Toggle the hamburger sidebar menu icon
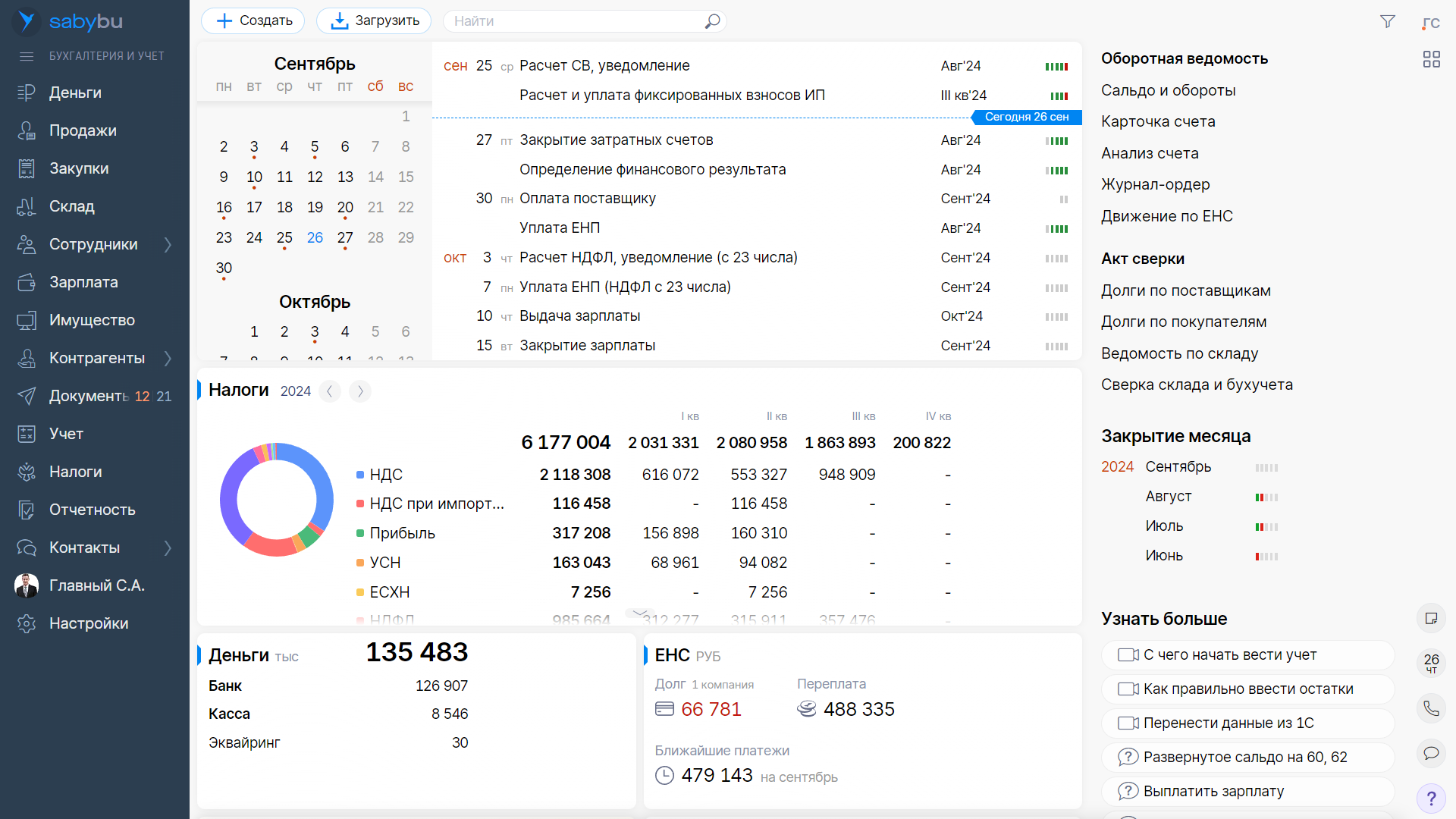 [x=27, y=56]
